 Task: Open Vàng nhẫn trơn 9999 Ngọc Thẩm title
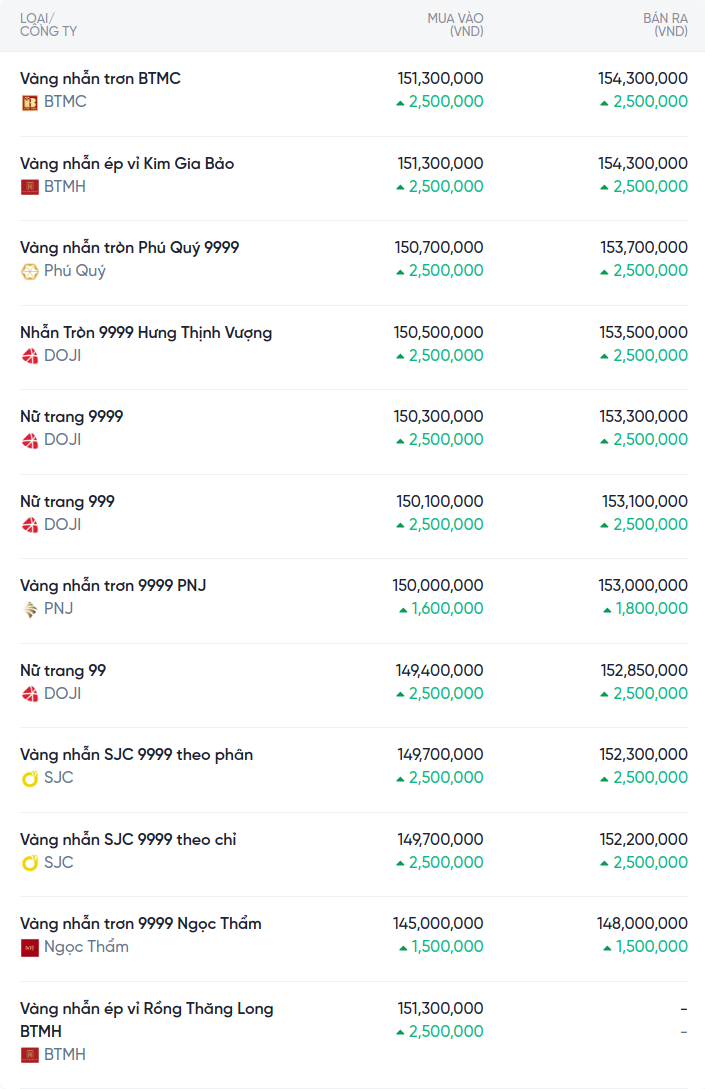point(140,923)
